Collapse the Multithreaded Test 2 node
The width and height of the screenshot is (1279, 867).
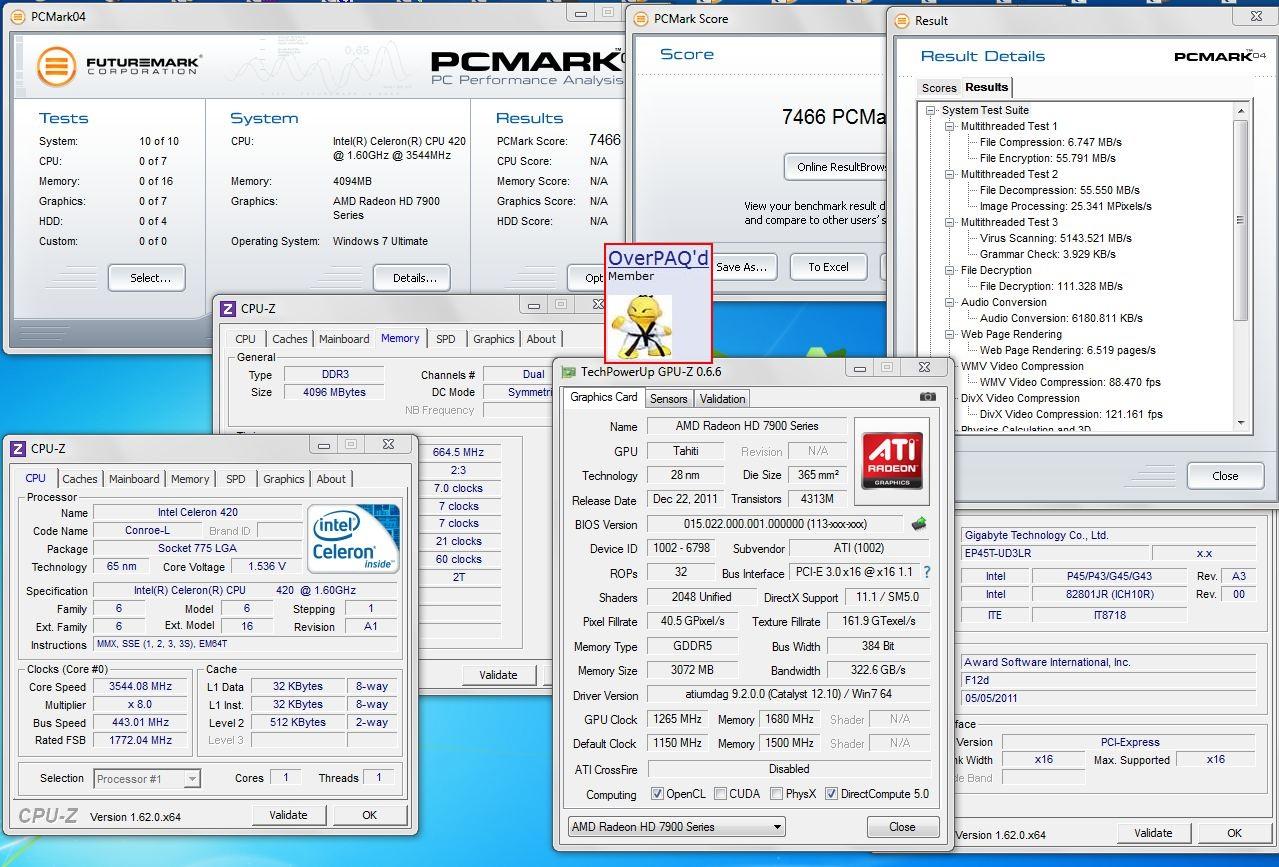tap(950, 174)
